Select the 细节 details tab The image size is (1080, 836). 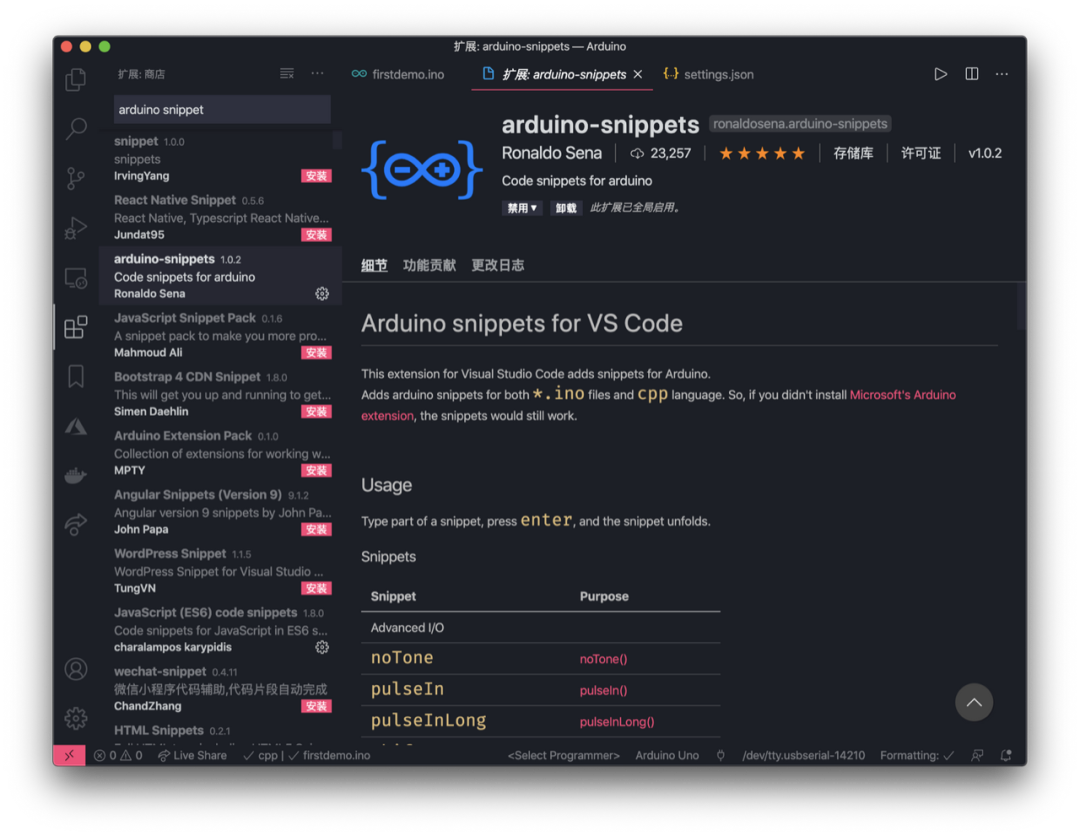pos(374,265)
